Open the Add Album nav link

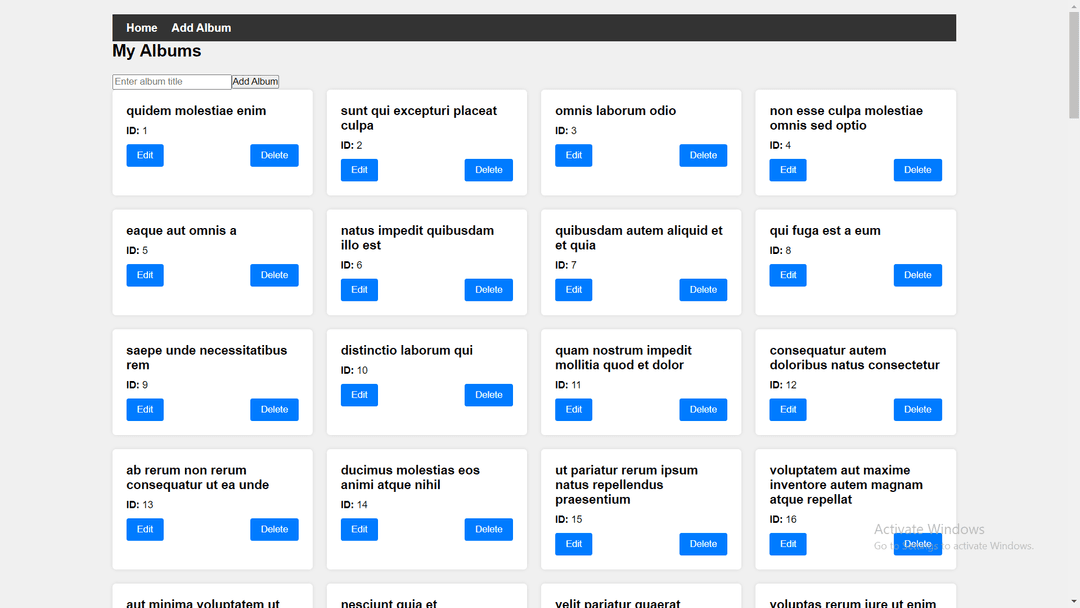201,28
